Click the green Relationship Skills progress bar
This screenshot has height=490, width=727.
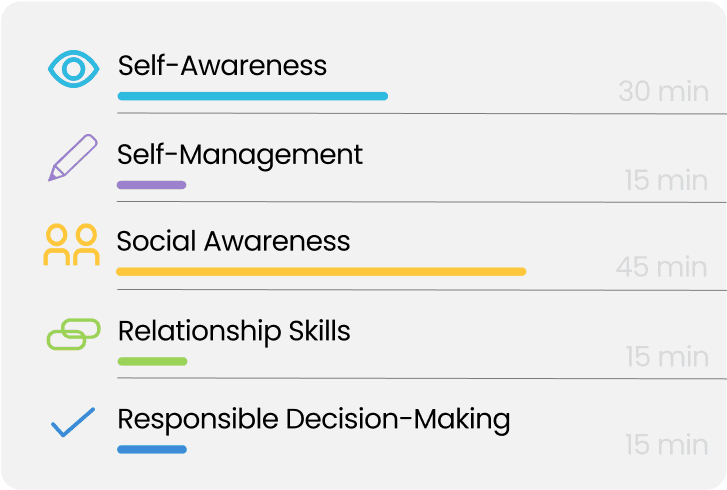coord(152,361)
